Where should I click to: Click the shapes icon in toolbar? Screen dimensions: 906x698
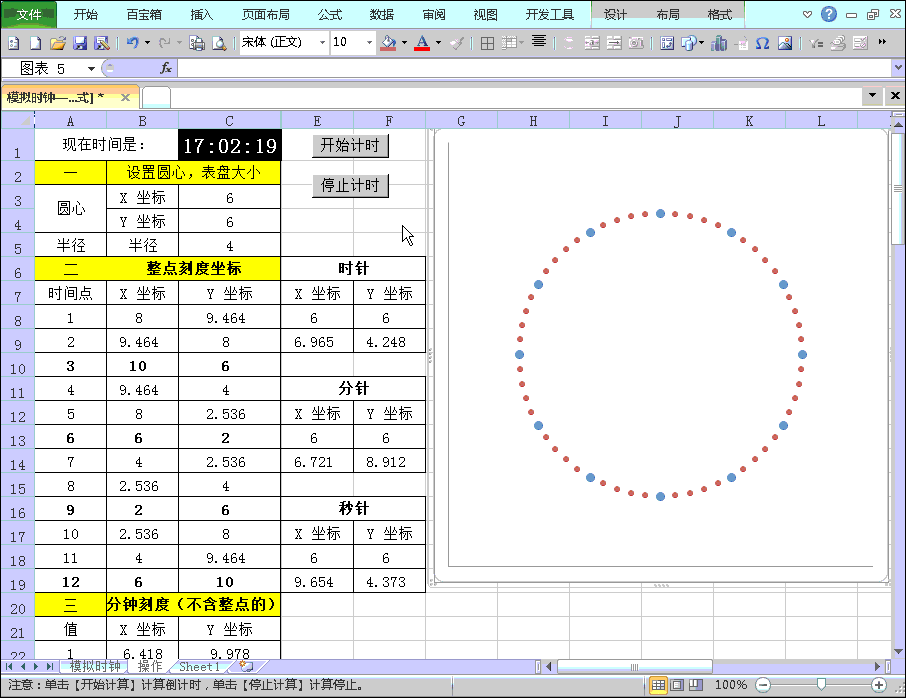coord(689,43)
